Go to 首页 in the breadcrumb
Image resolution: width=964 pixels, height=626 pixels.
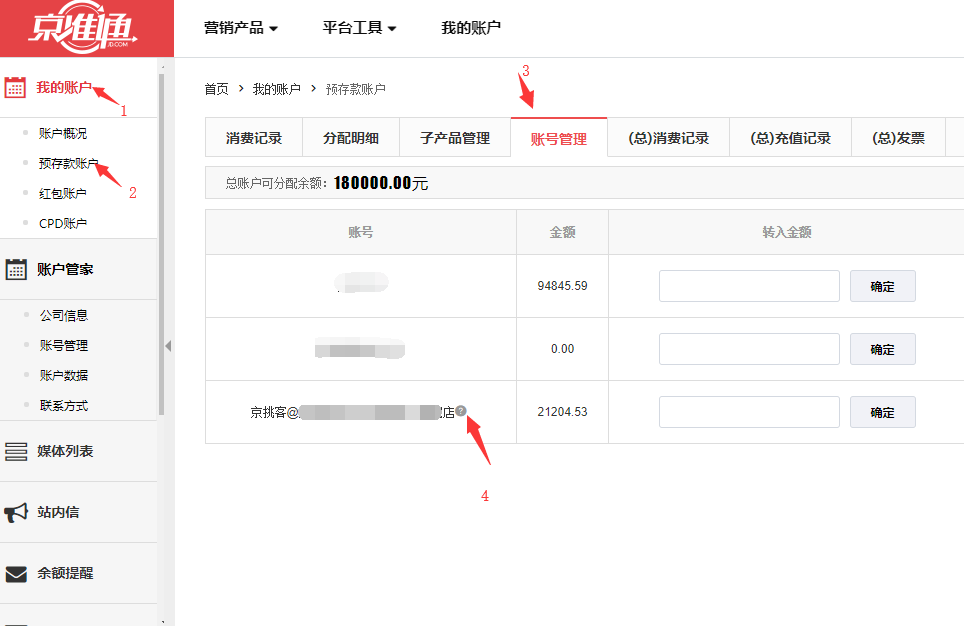(x=216, y=89)
